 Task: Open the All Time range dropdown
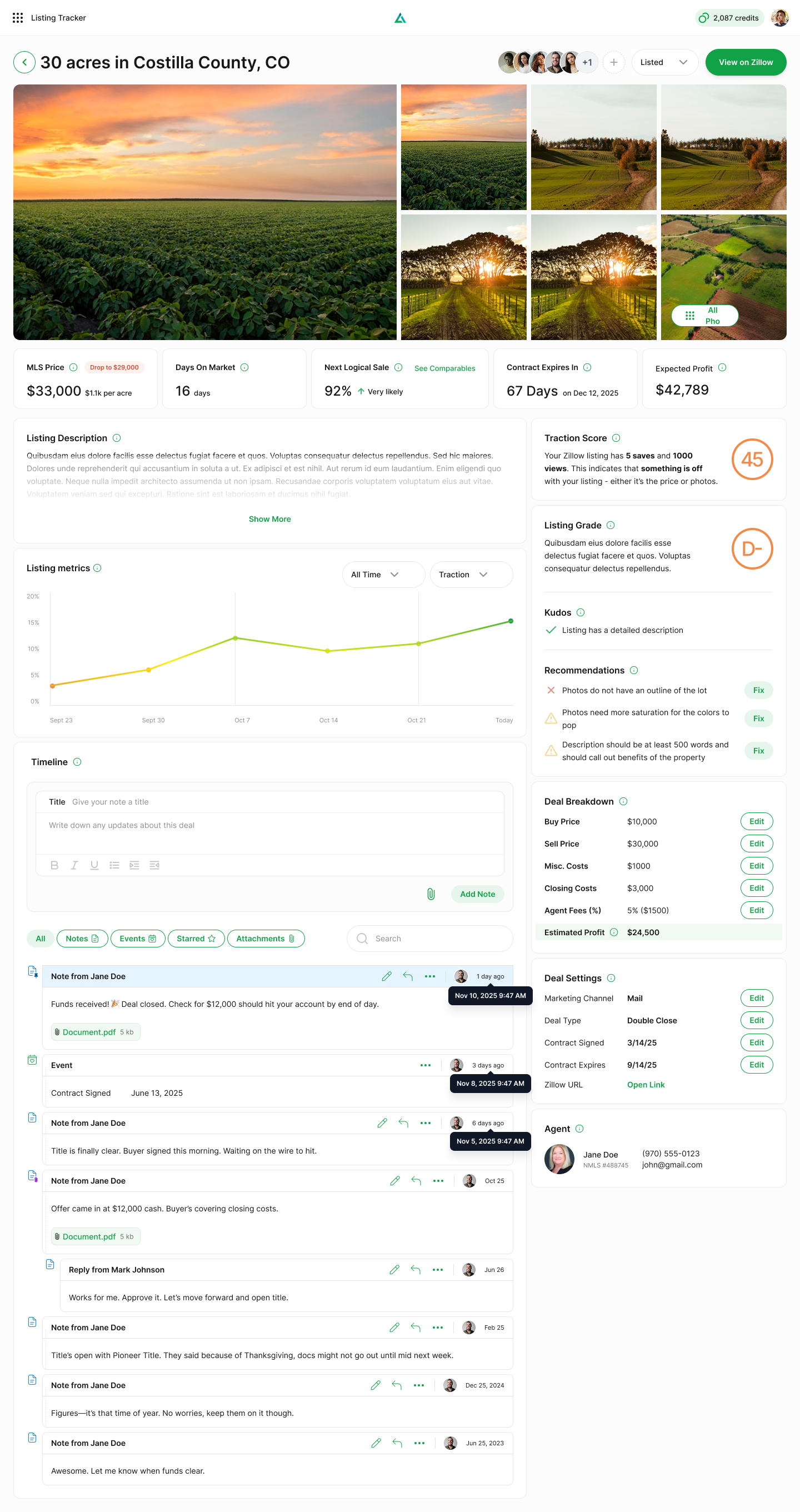tap(383, 575)
